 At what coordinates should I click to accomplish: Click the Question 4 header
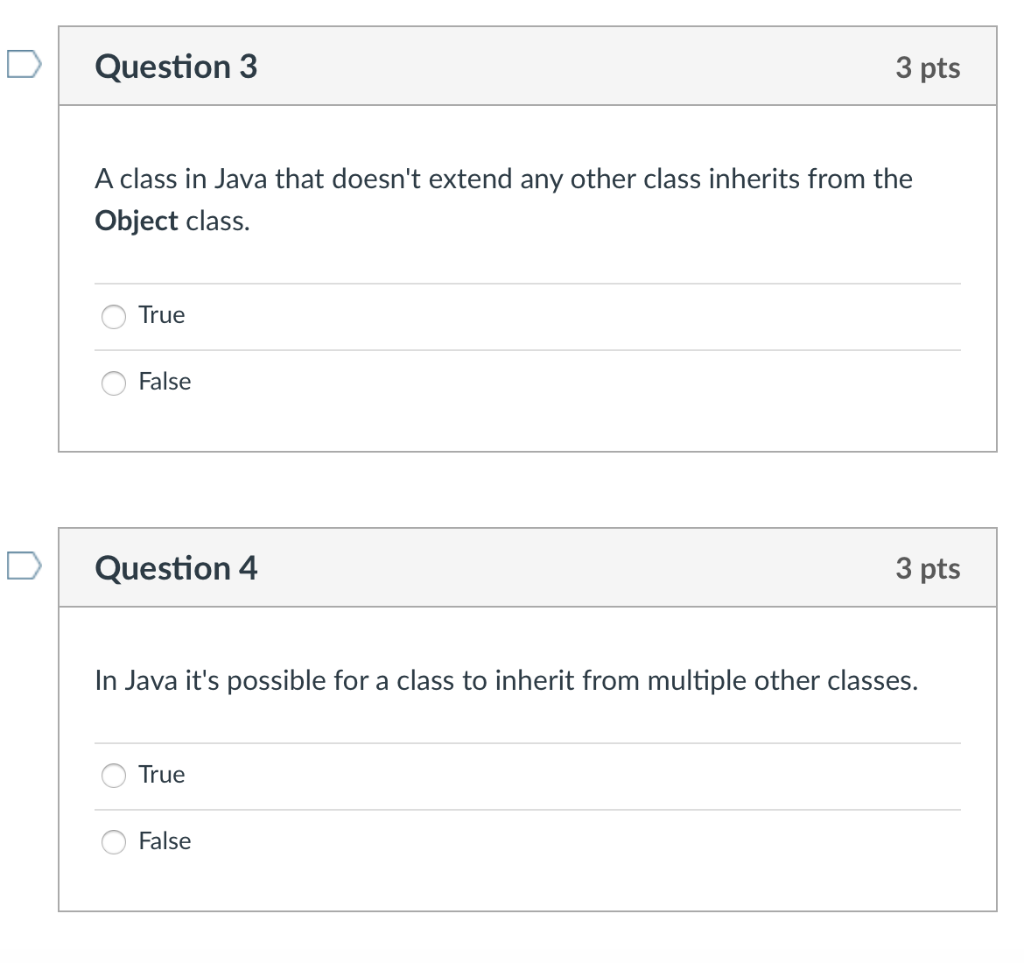[177, 568]
